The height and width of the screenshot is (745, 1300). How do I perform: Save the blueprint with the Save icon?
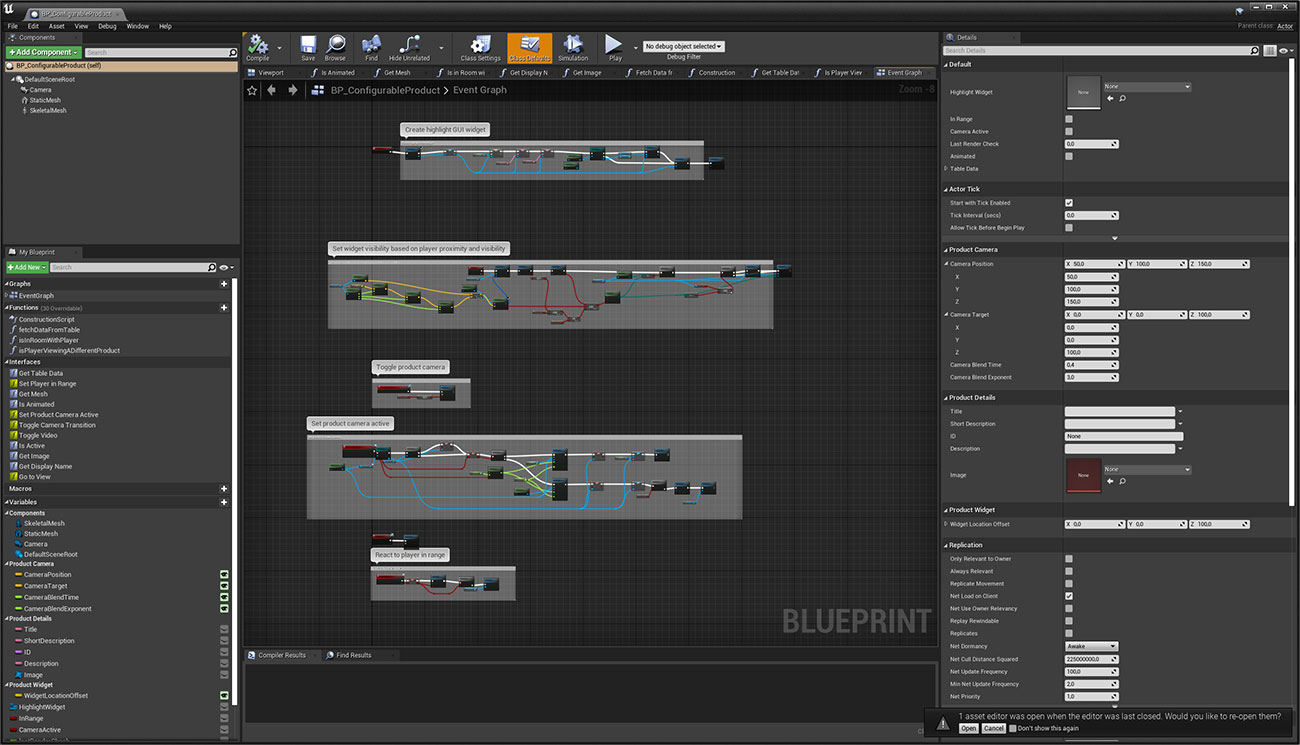pyautogui.click(x=308, y=45)
